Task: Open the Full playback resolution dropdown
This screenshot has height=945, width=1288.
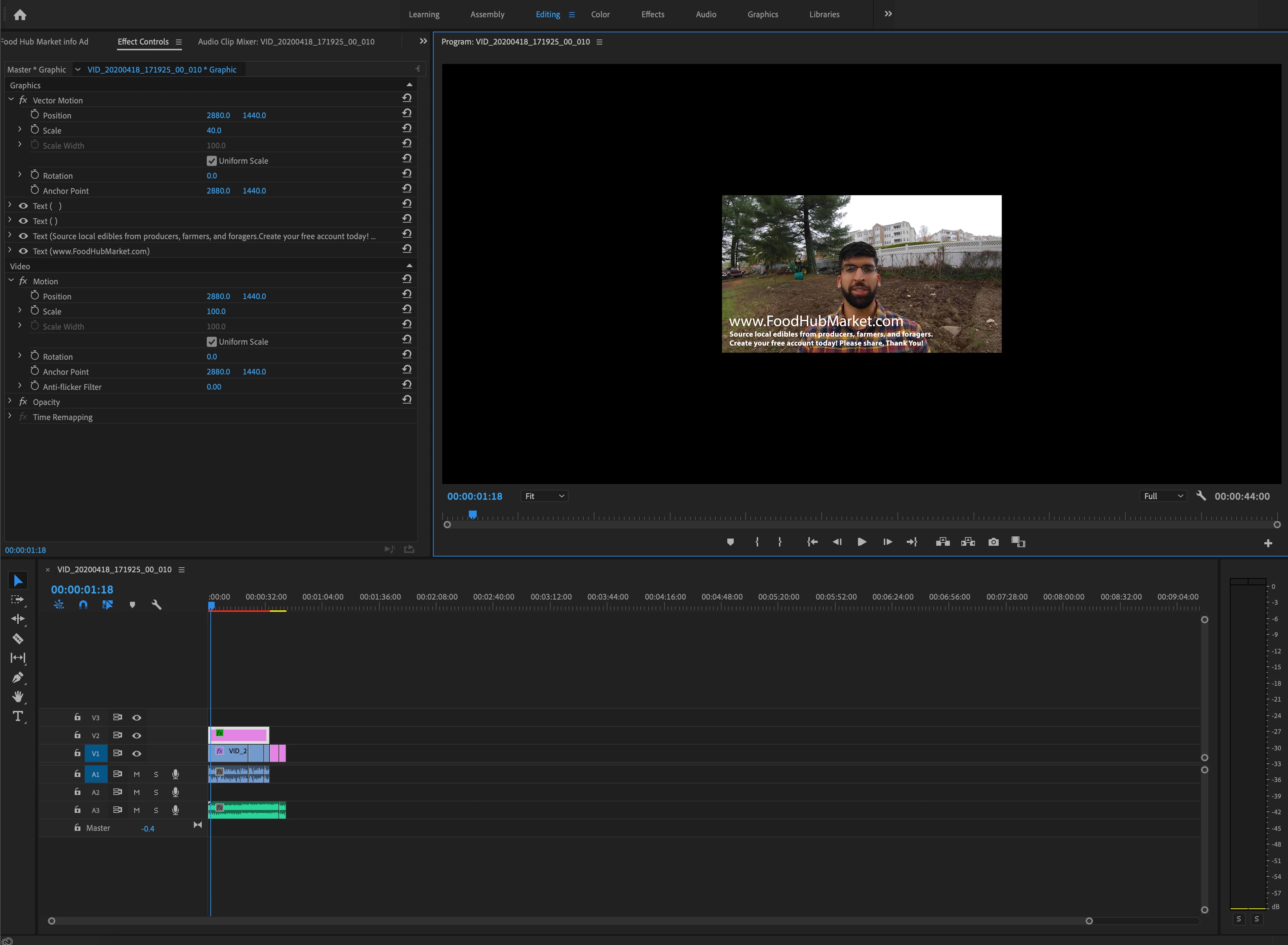Action: tap(1163, 496)
